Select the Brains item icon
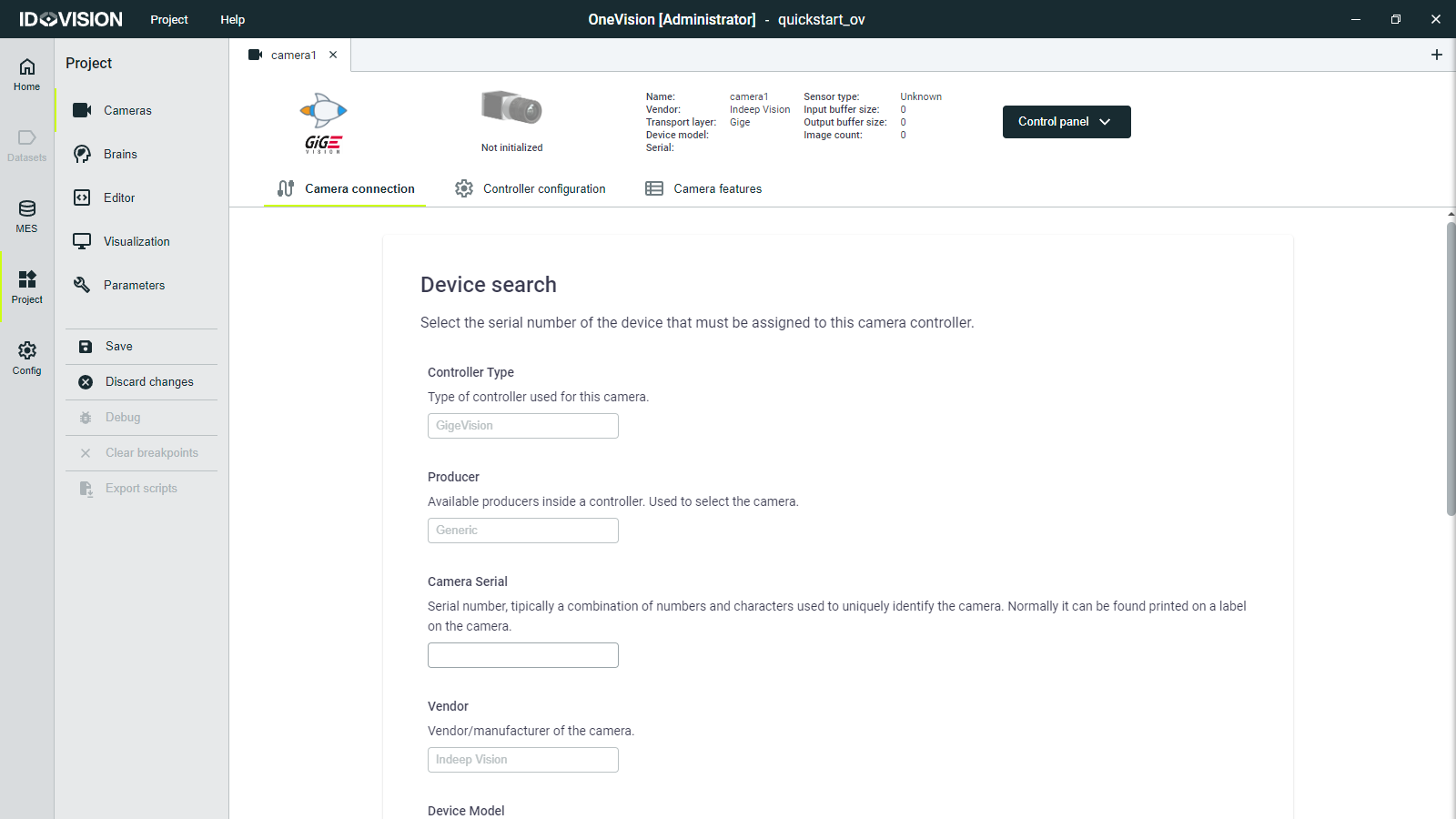Screen dimensions: 1456x819 point(82,154)
